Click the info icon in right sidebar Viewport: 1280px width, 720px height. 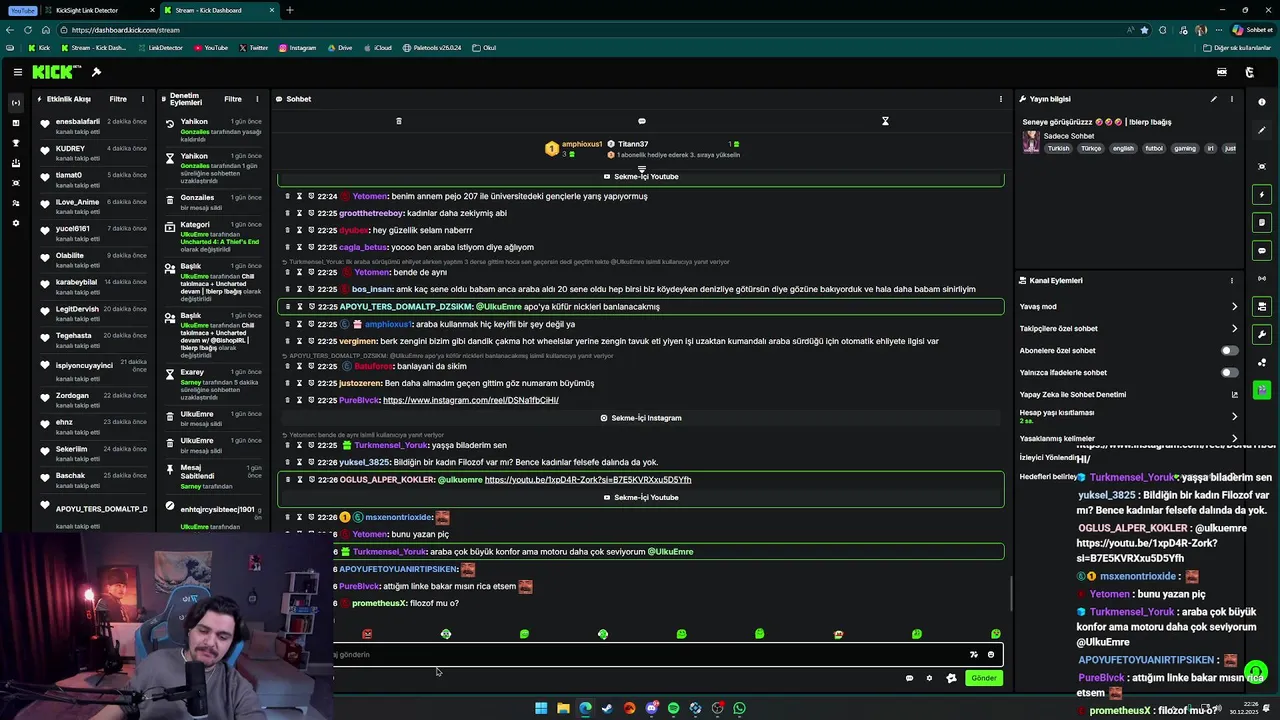pos(1262,102)
